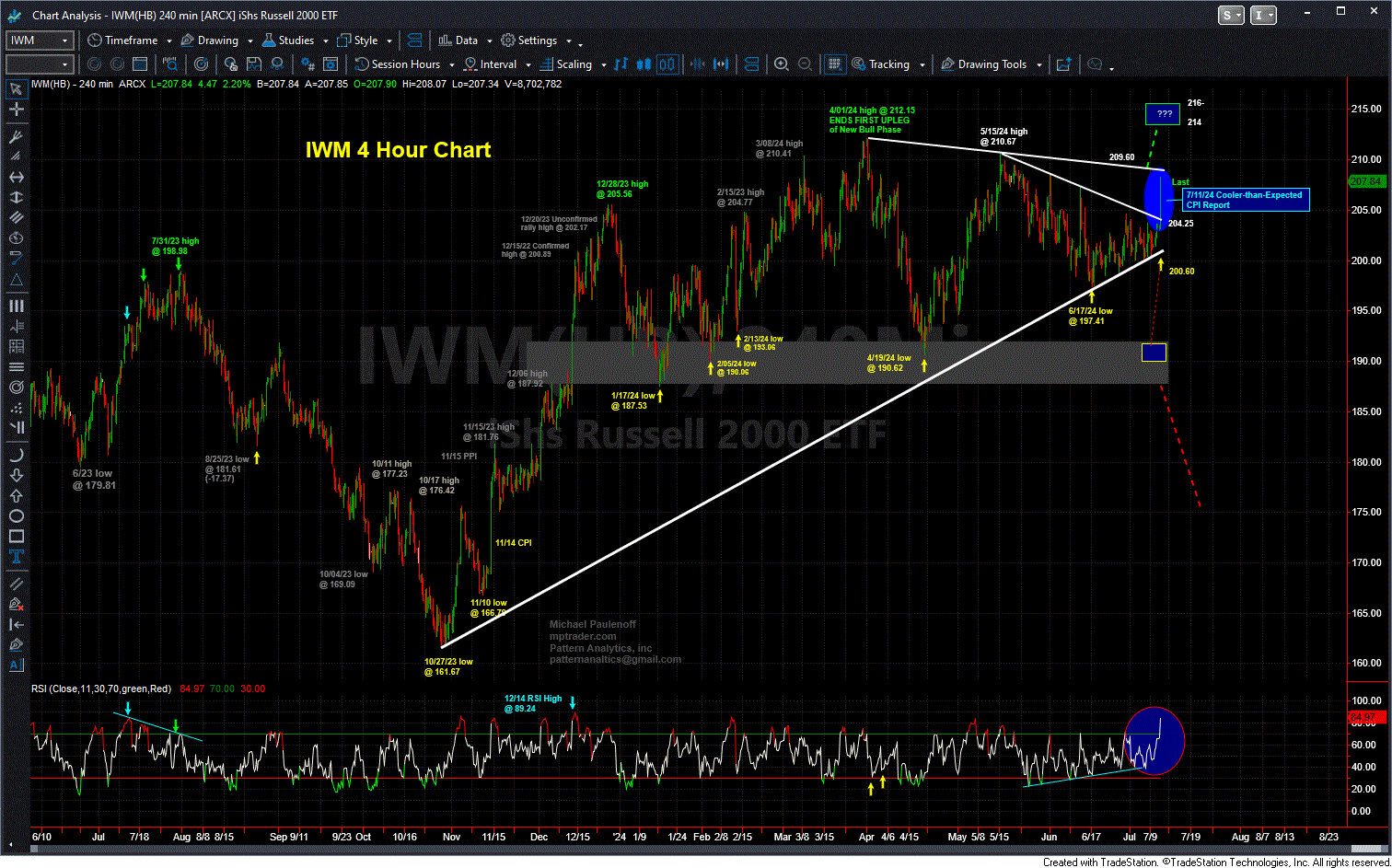Image resolution: width=1392 pixels, height=868 pixels.
Task: Pick the diagonal trendline tool
Action: tap(16, 583)
